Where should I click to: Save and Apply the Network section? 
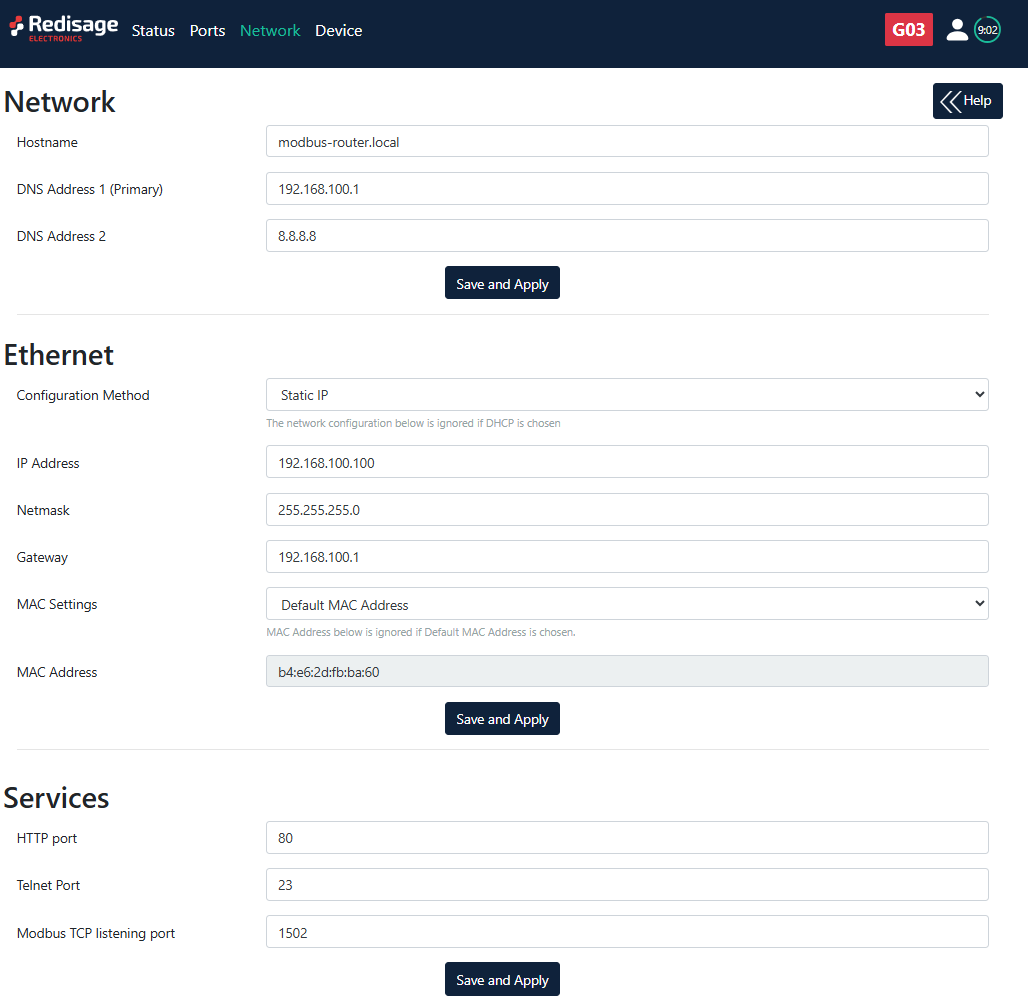(x=502, y=283)
